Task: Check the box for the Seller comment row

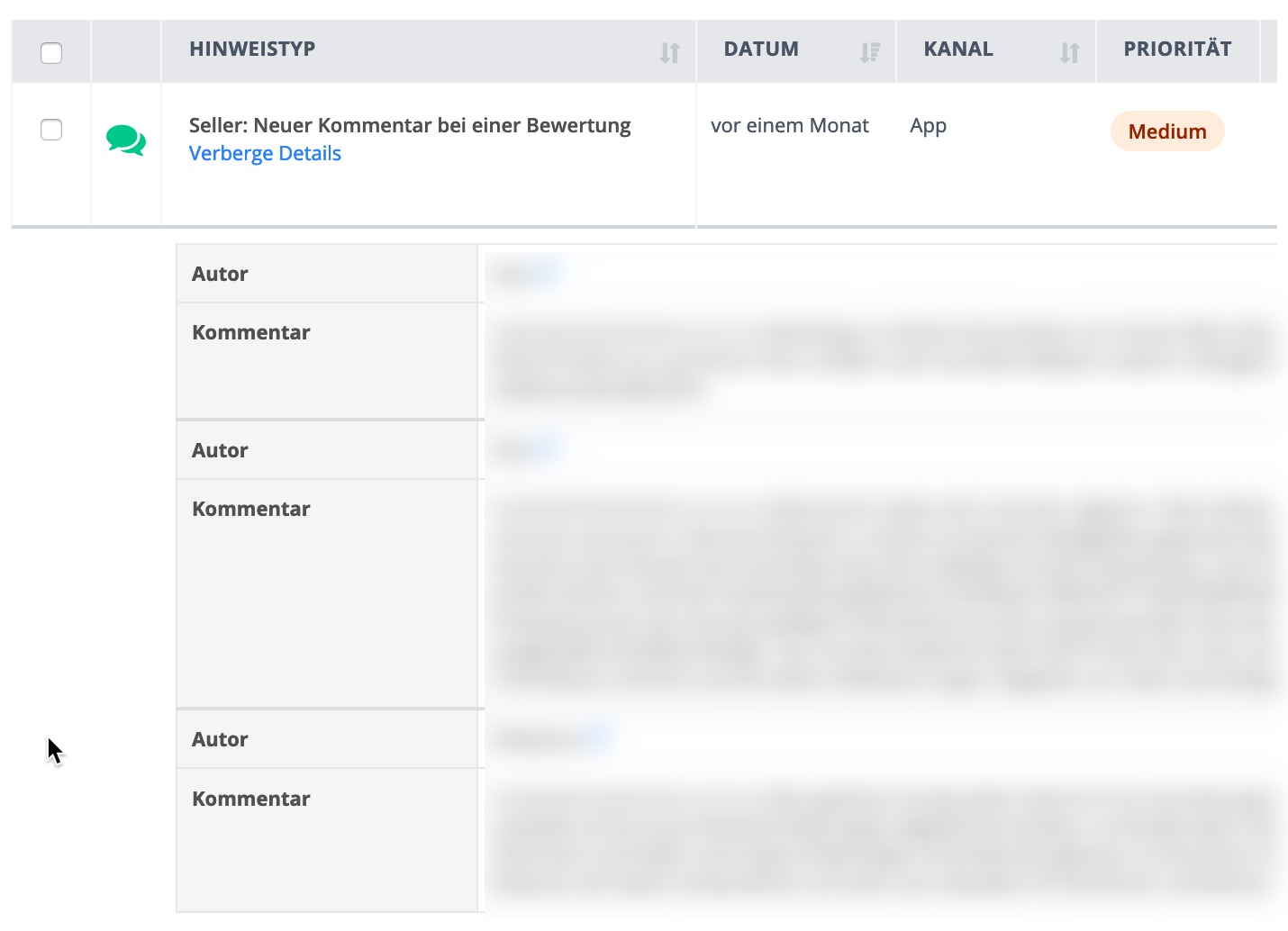Action: click(51, 130)
